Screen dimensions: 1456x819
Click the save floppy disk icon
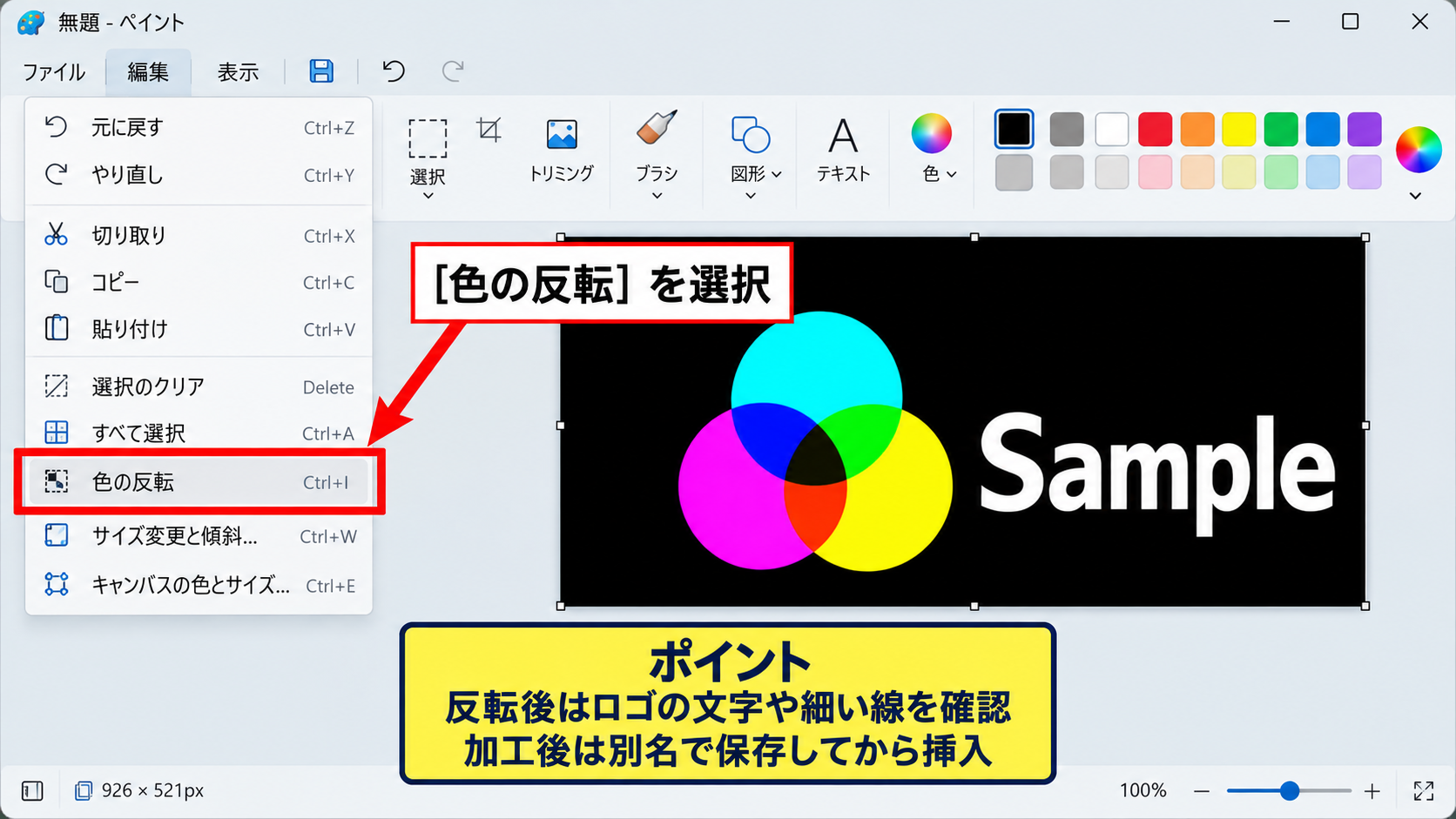[x=321, y=71]
